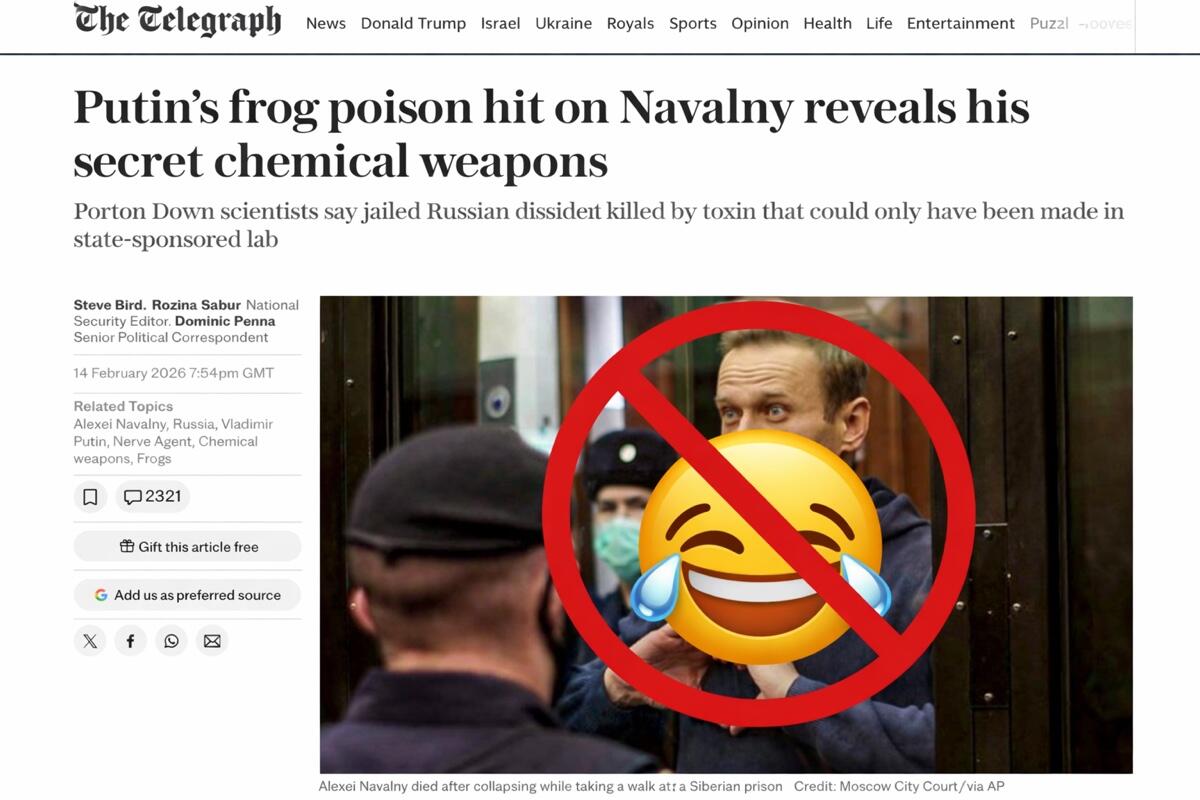Click Add us as preferred source

(x=187, y=595)
